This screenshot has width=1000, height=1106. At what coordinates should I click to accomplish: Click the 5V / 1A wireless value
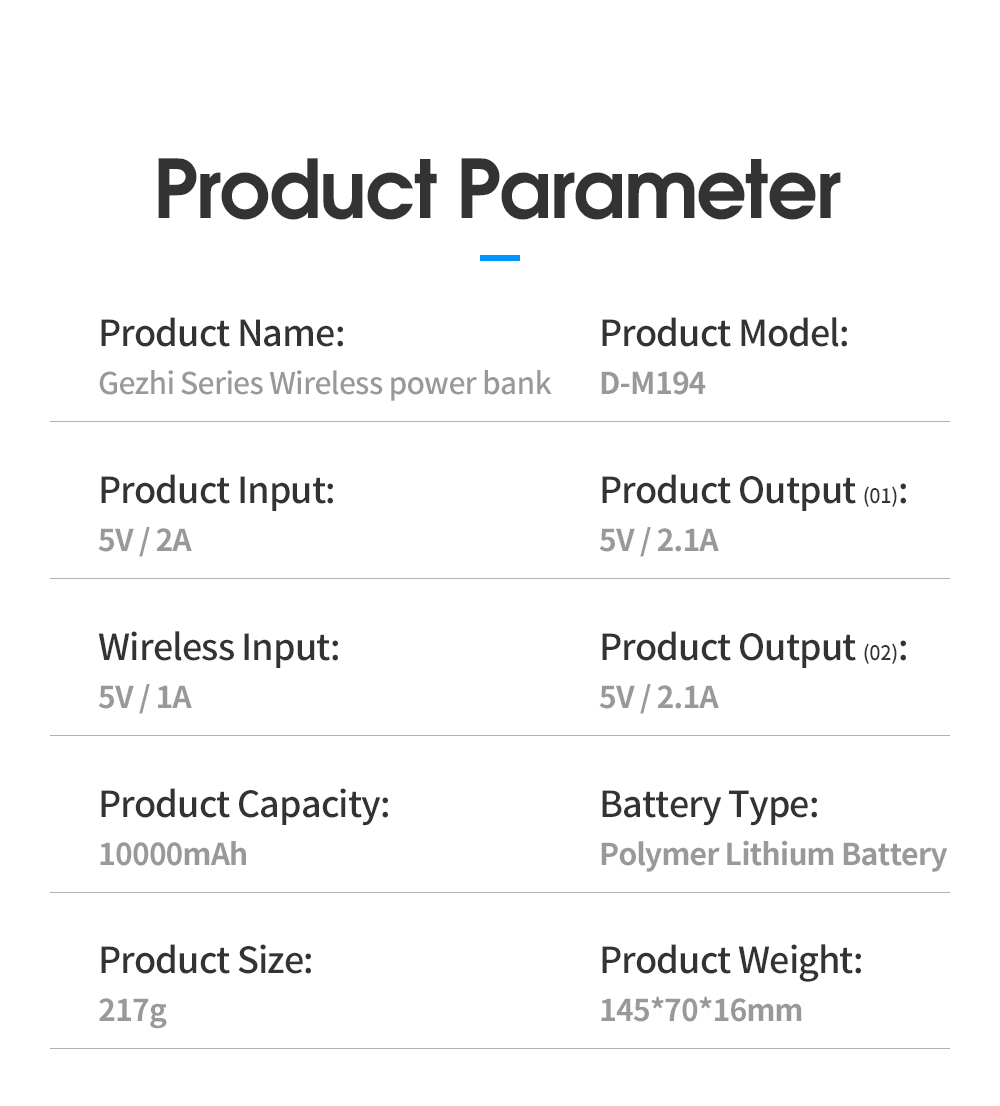pos(145,698)
